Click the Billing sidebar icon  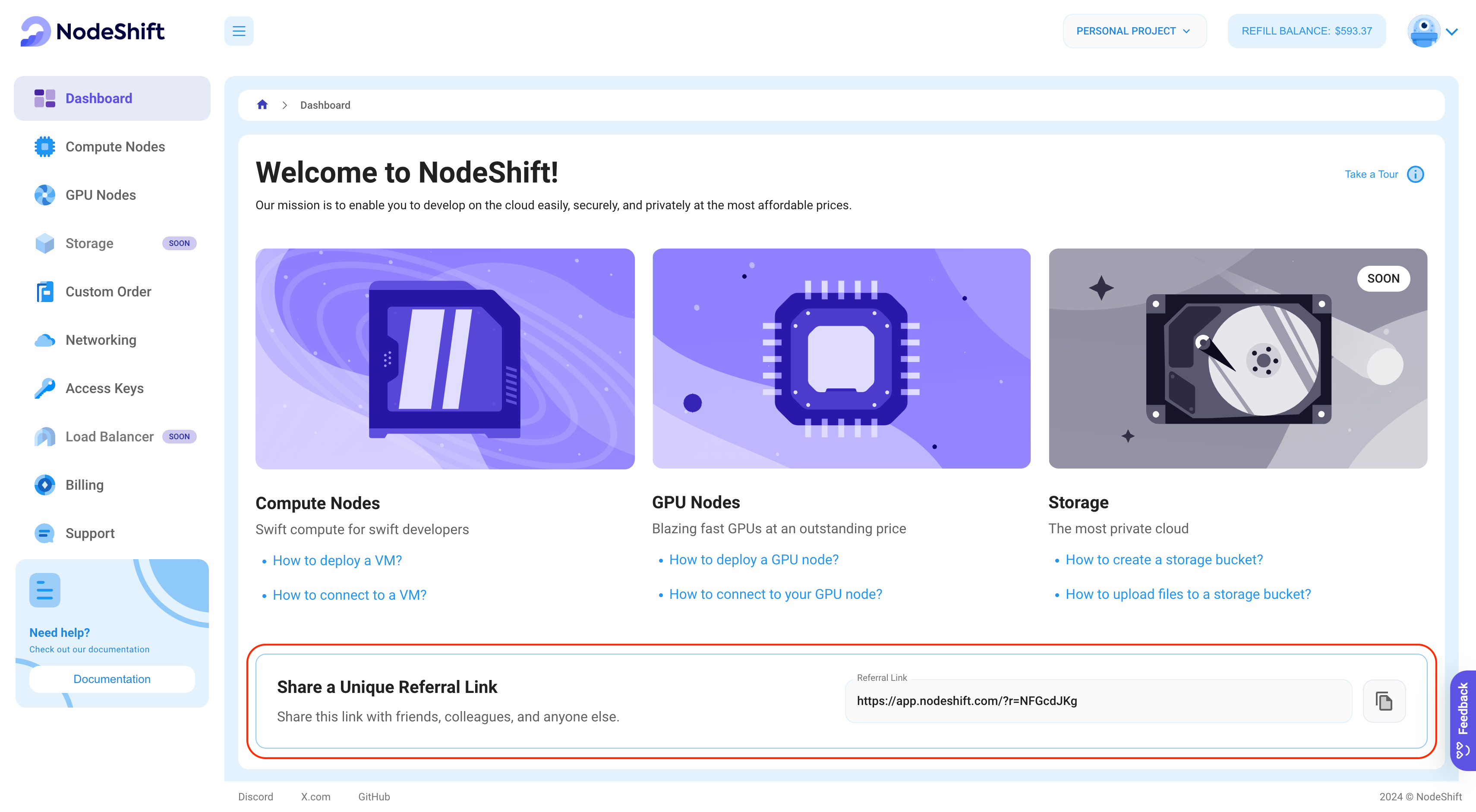click(x=44, y=485)
